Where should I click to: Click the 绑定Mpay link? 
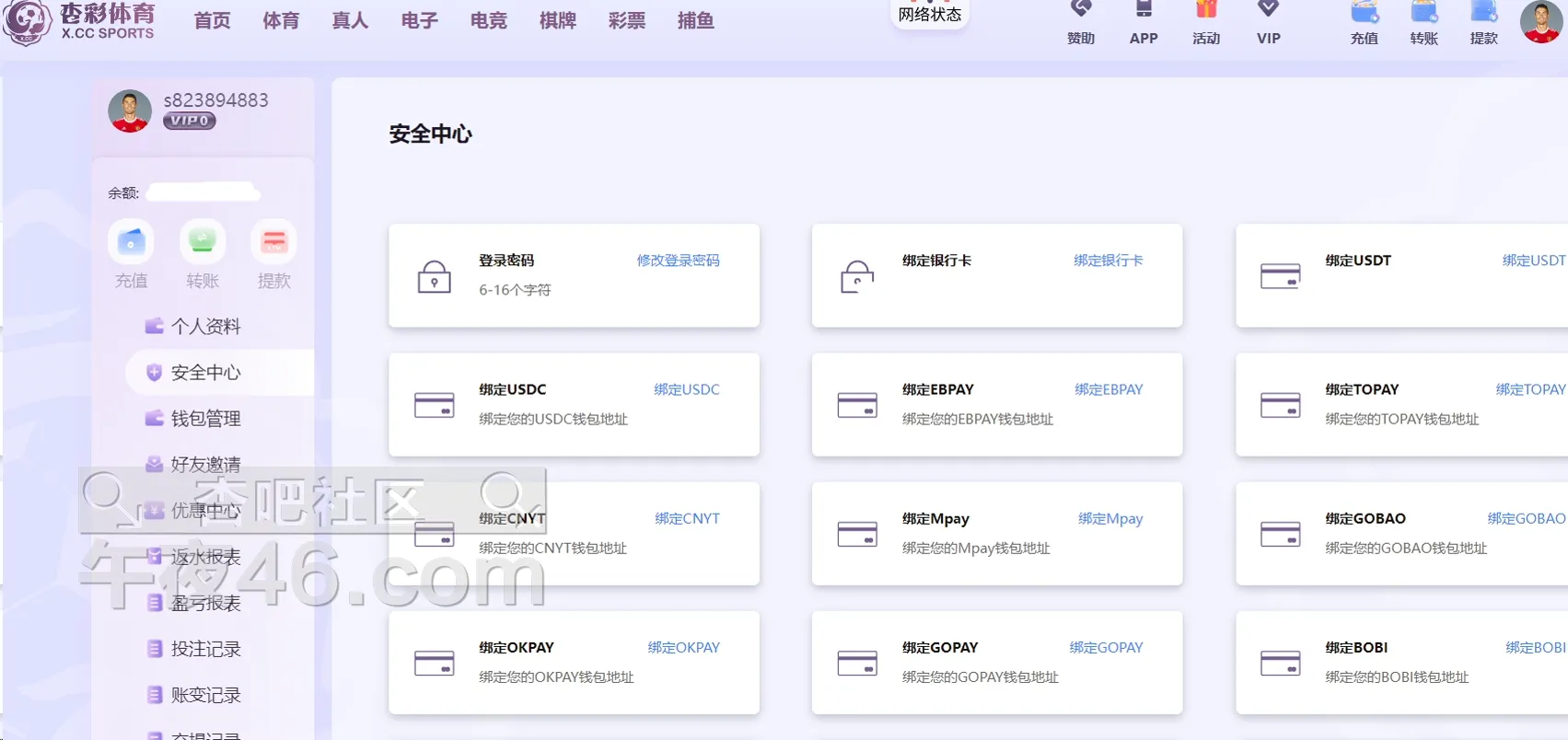pos(1109,519)
